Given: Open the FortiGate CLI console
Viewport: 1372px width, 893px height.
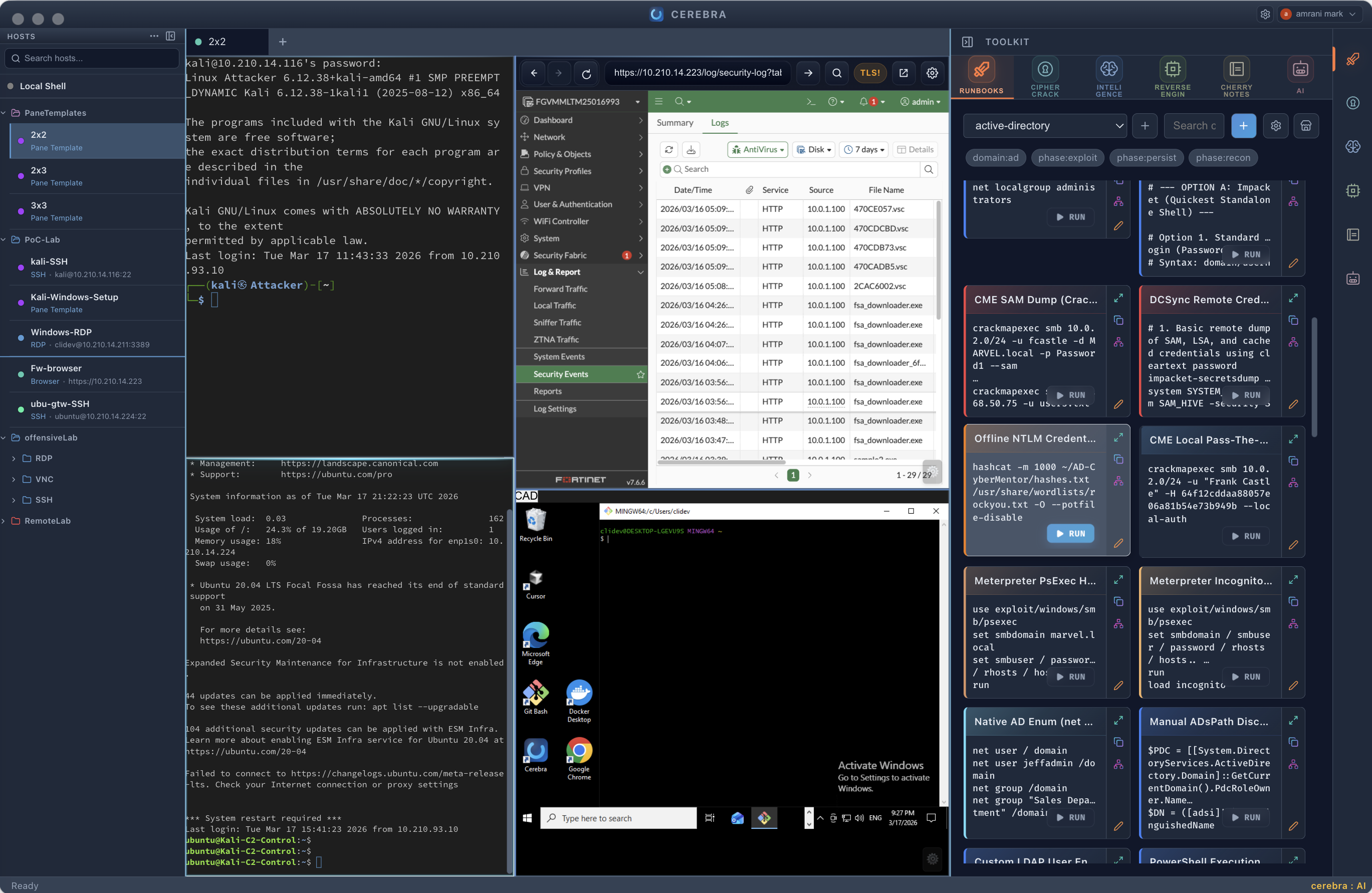Looking at the screenshot, I should [x=811, y=101].
